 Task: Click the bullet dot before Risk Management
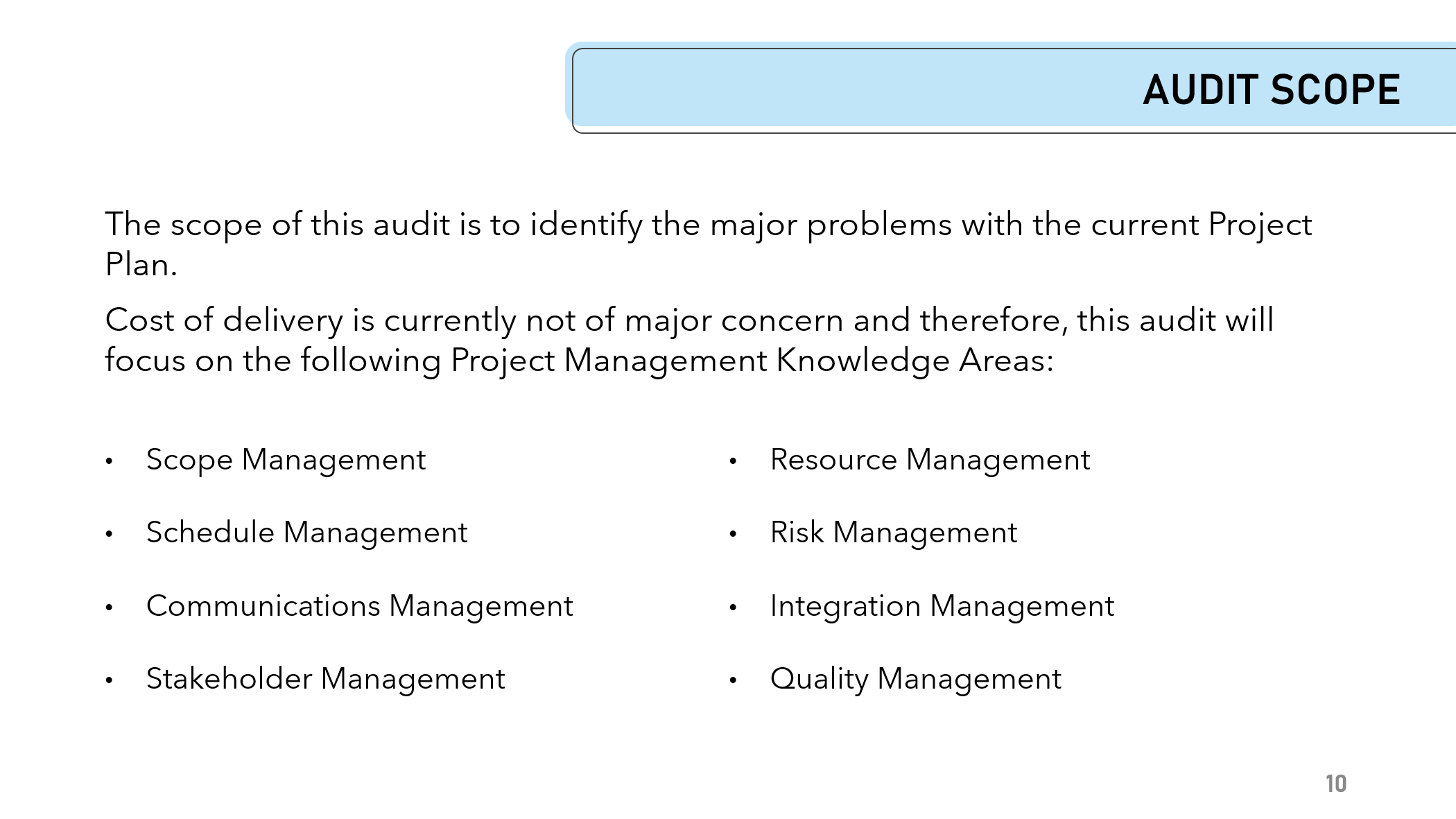pos(733,534)
